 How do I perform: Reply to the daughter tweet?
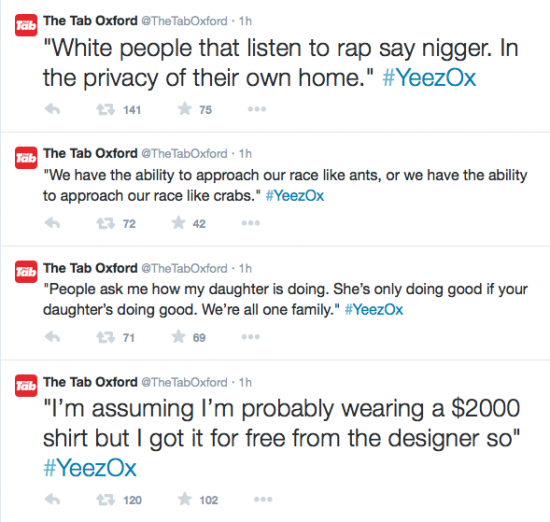click(53, 337)
